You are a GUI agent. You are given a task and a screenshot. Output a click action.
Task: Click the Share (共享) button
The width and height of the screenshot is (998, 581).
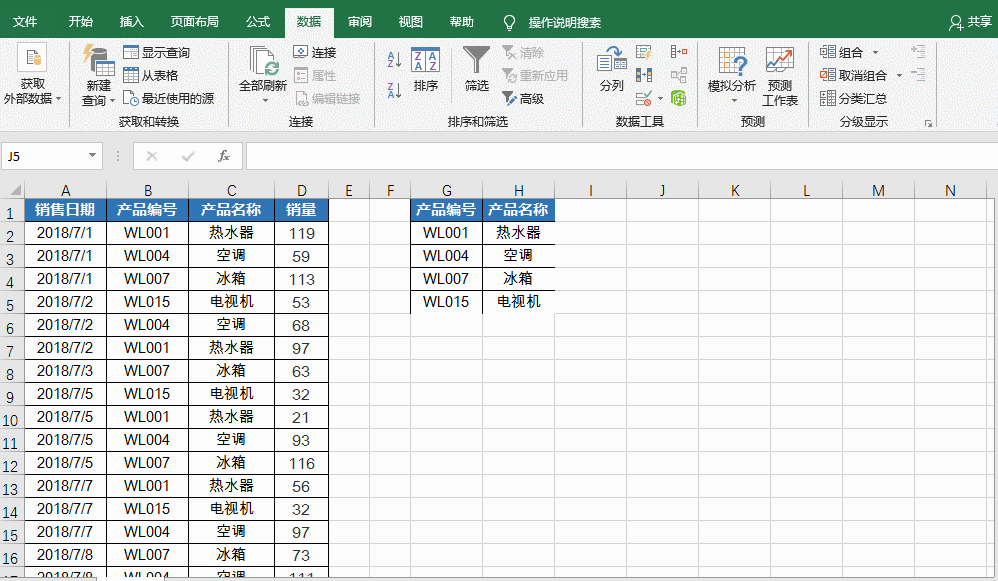click(971, 22)
